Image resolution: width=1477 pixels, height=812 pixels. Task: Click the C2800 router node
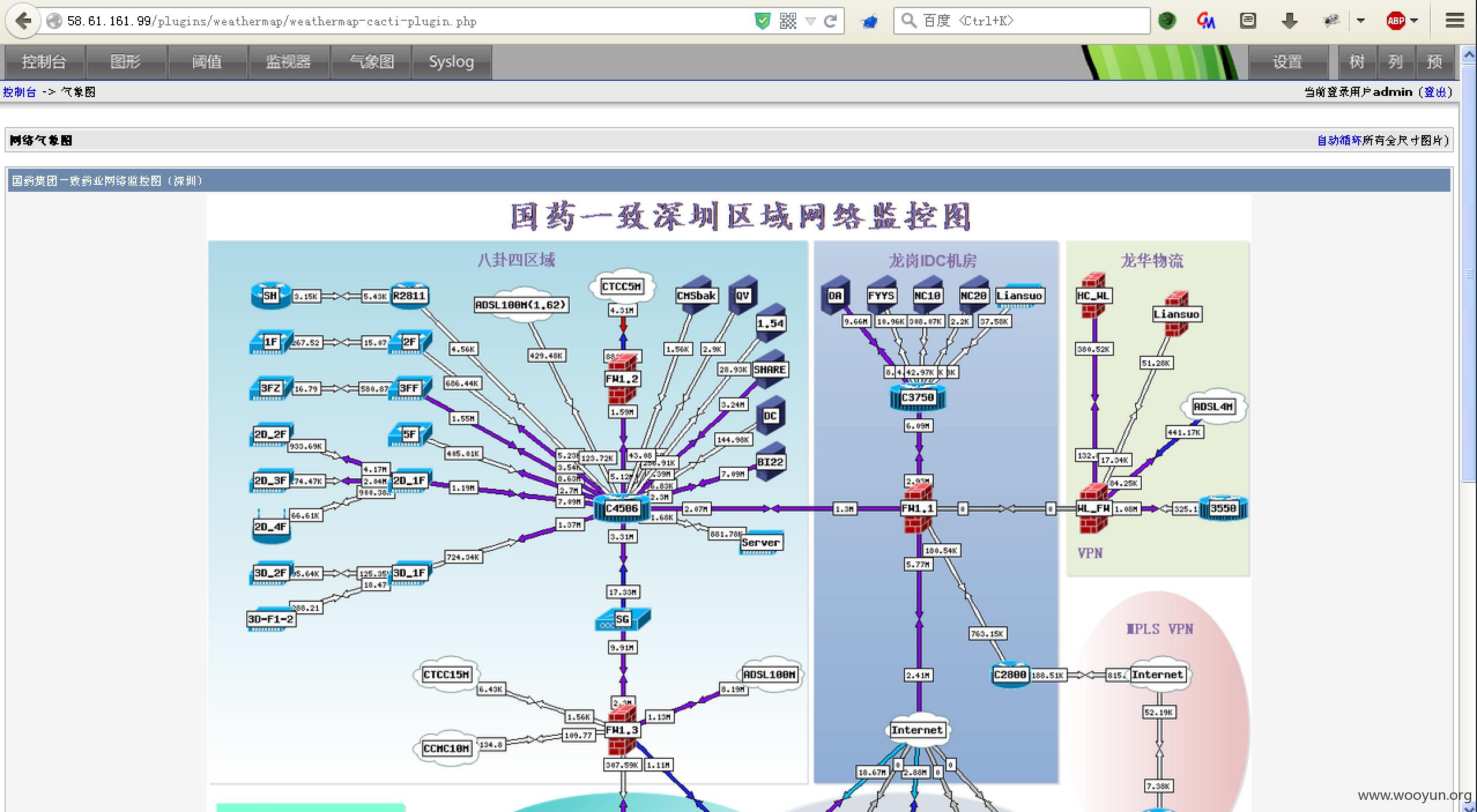tap(1010, 675)
